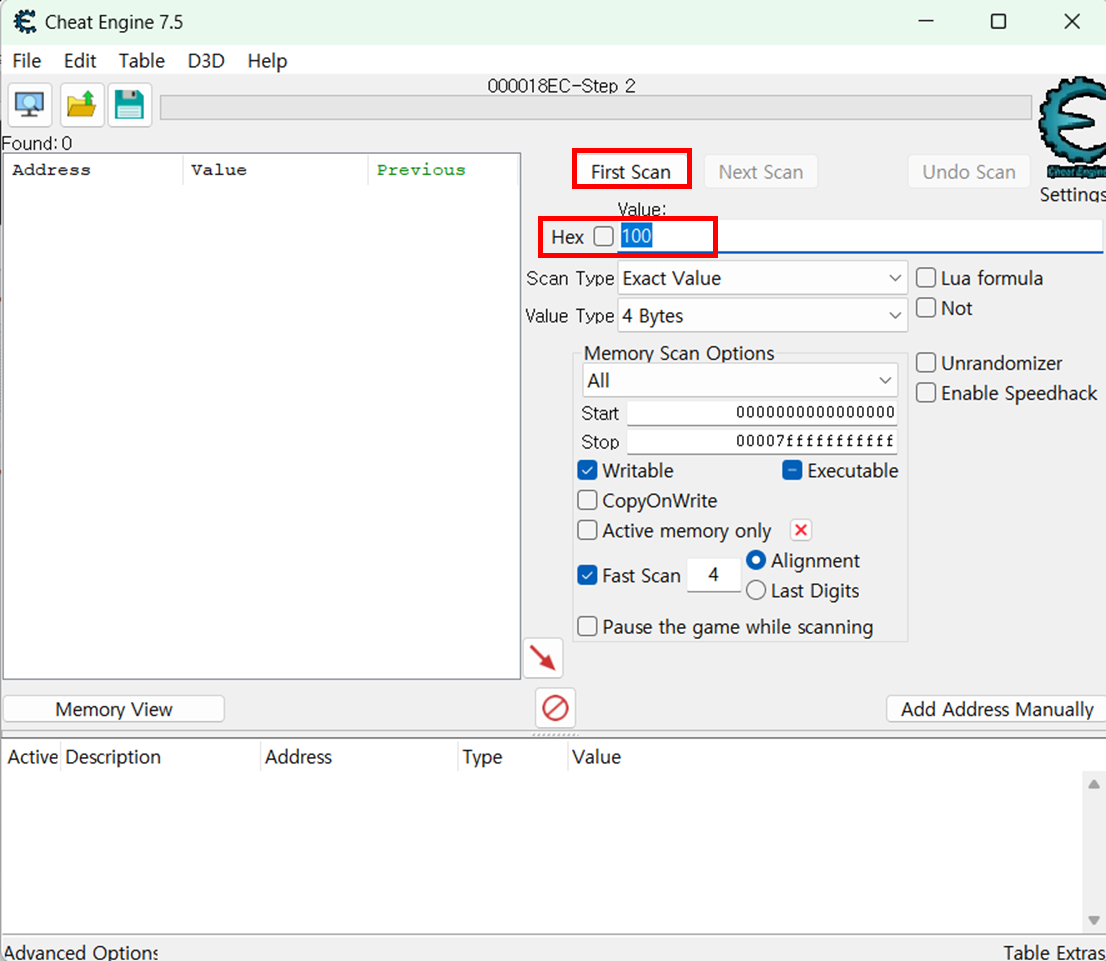This screenshot has height=961, width=1106.
Task: Click the Undo Scan button
Action: tap(969, 171)
